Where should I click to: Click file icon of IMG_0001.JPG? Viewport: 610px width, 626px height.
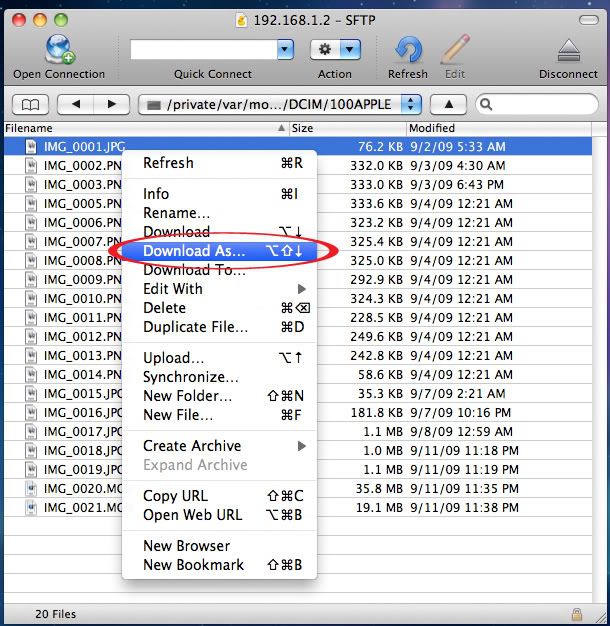(x=31, y=147)
